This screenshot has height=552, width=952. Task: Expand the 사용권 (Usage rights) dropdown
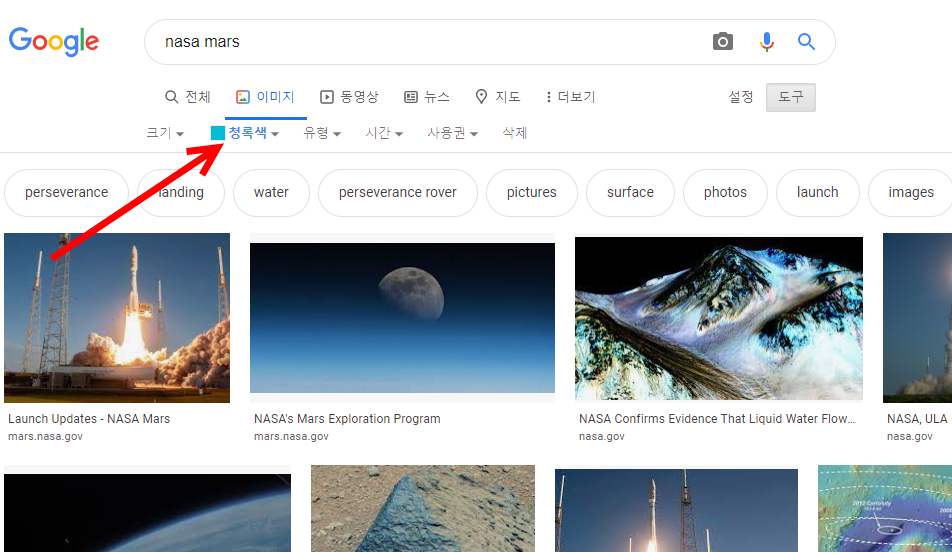point(452,132)
